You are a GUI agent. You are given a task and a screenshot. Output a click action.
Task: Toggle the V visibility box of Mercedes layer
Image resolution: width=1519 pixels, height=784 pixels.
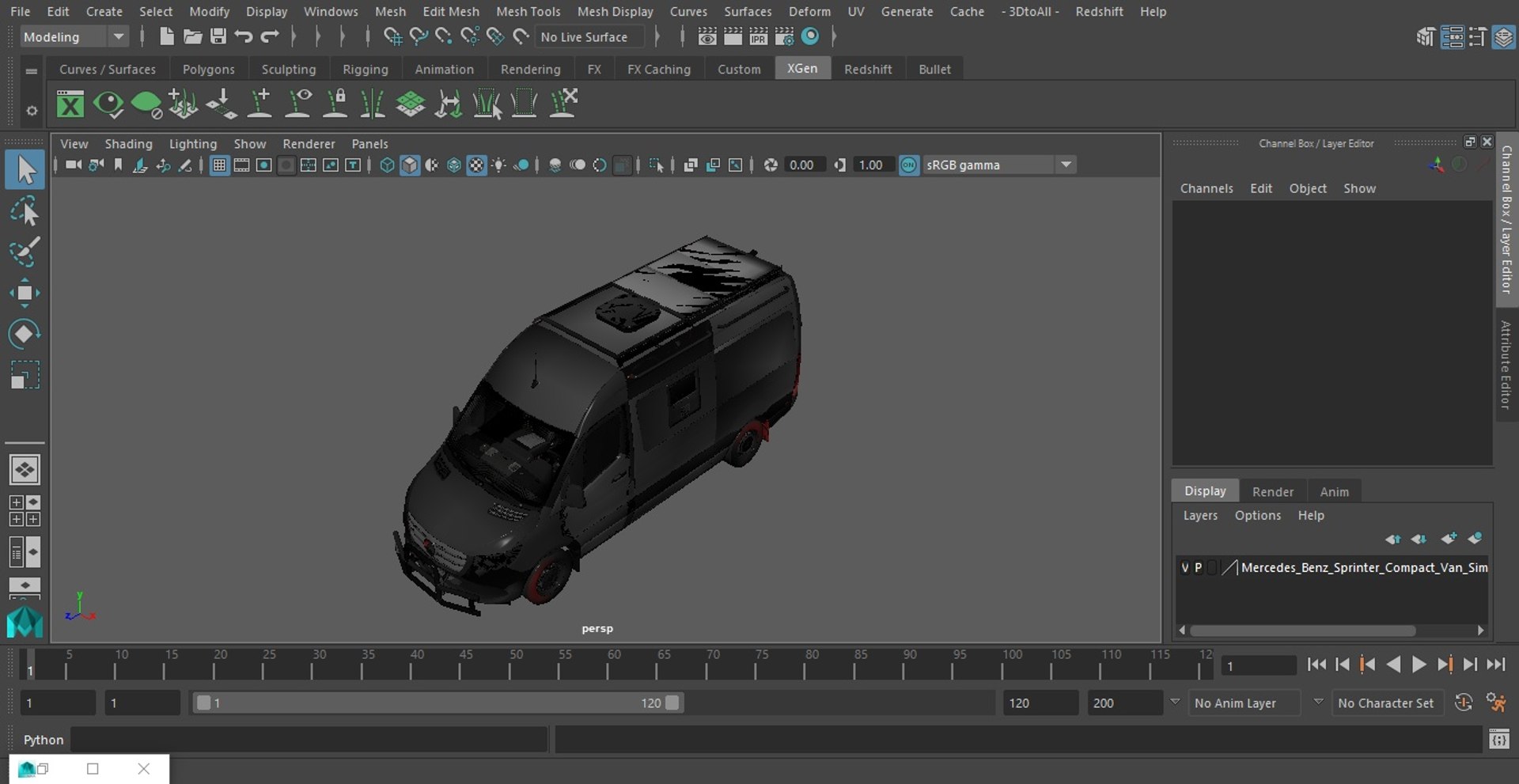click(x=1184, y=567)
